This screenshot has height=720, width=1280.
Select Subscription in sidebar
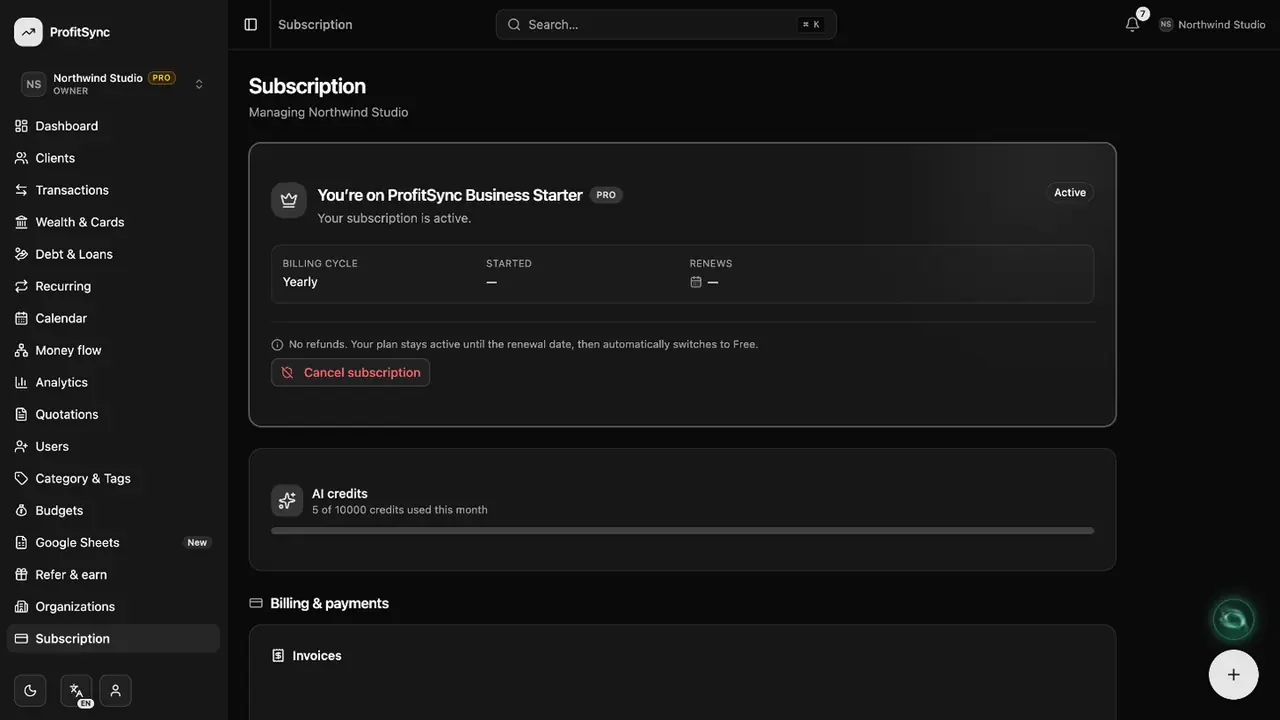[113, 638]
